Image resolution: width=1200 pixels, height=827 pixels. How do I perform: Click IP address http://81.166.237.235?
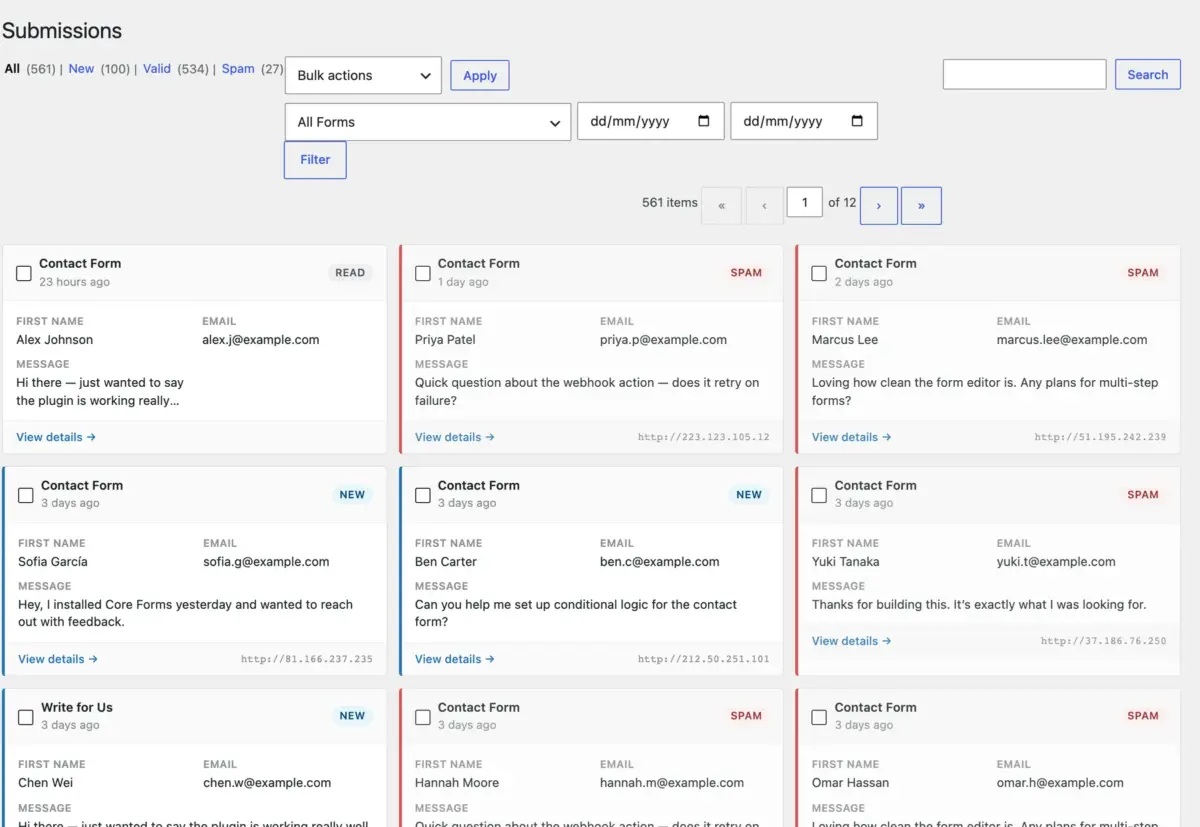coord(307,659)
